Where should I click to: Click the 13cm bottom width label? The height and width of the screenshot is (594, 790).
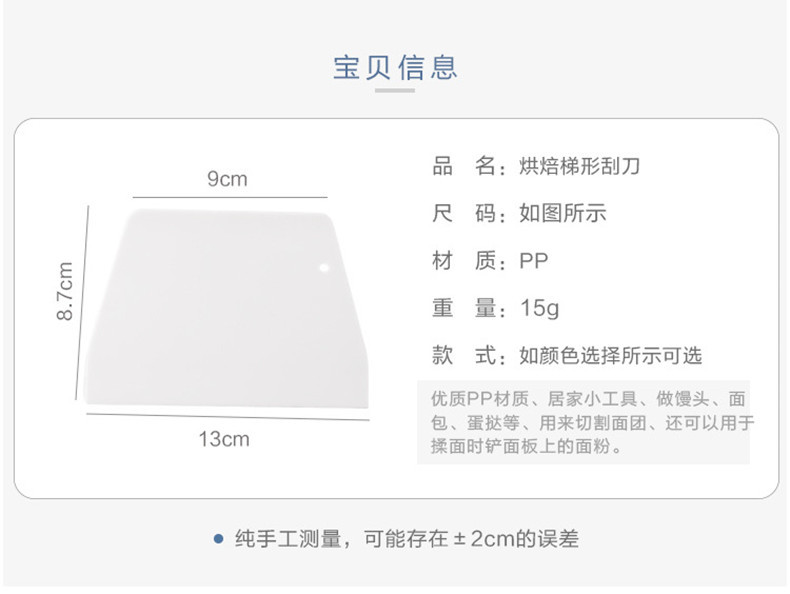click(x=223, y=439)
